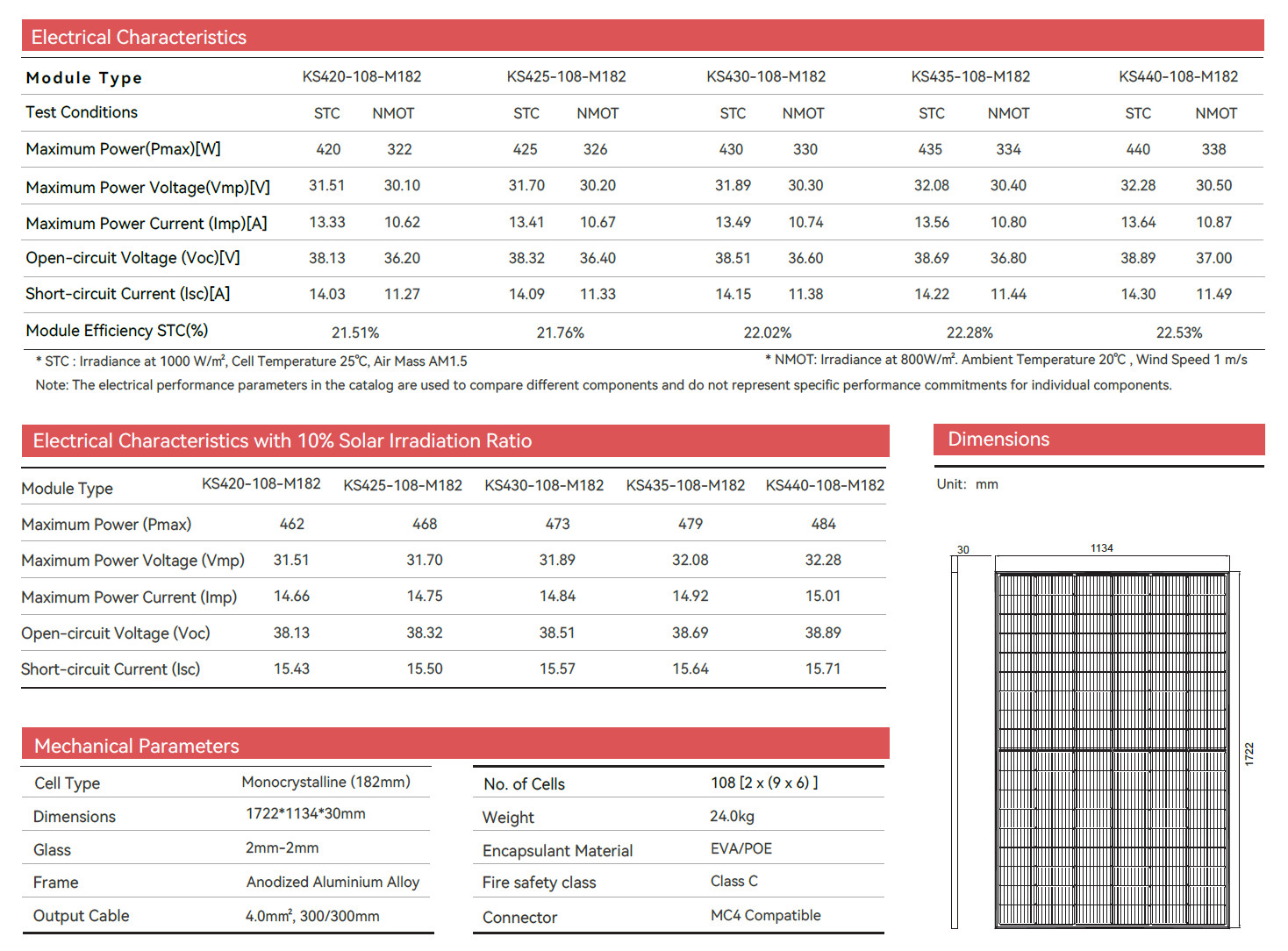Select the 462 maximum power value

tap(292, 524)
